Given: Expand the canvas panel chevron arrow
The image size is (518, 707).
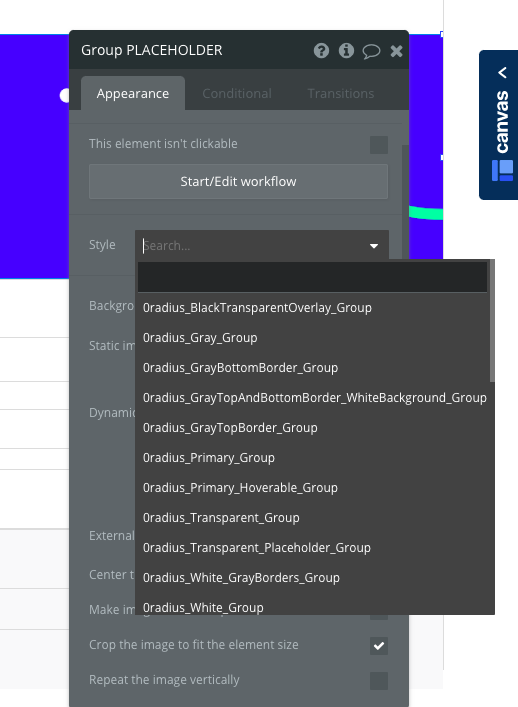Looking at the screenshot, I should click(x=502, y=72).
